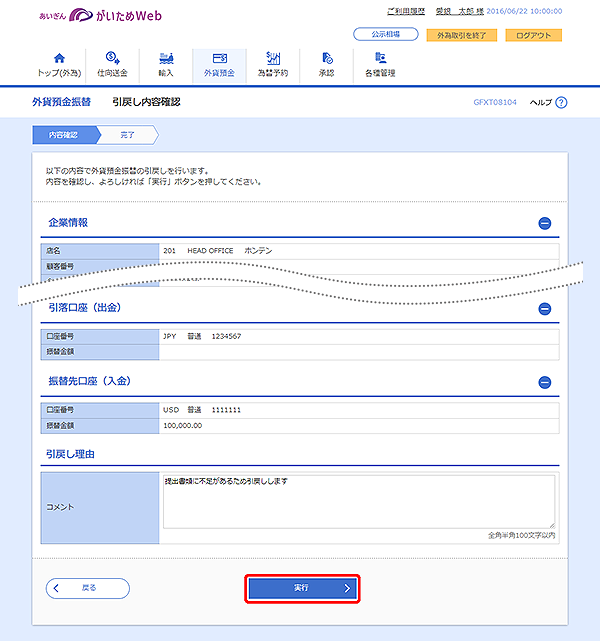Click the あいぎん がいためWeb logo
600x641 pixels.
point(101,16)
